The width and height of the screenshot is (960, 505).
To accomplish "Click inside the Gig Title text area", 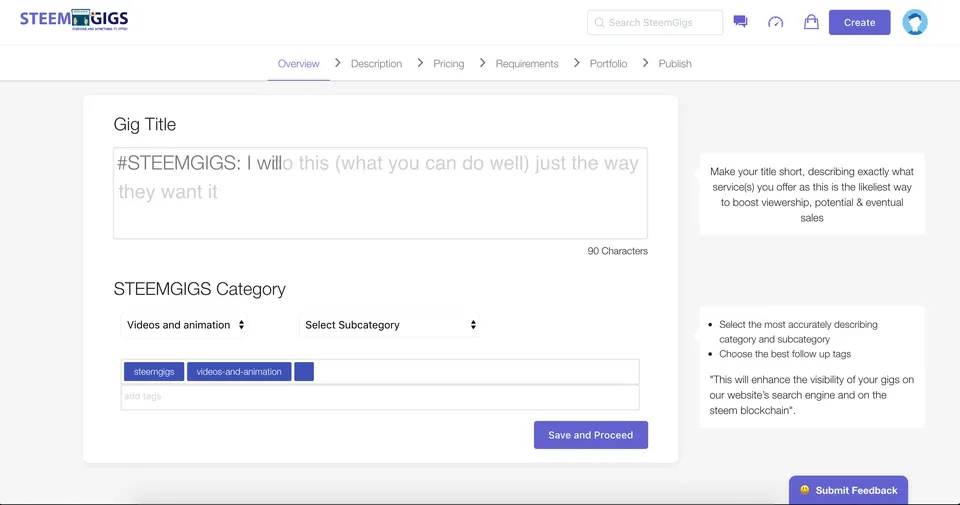I will 380,193.
